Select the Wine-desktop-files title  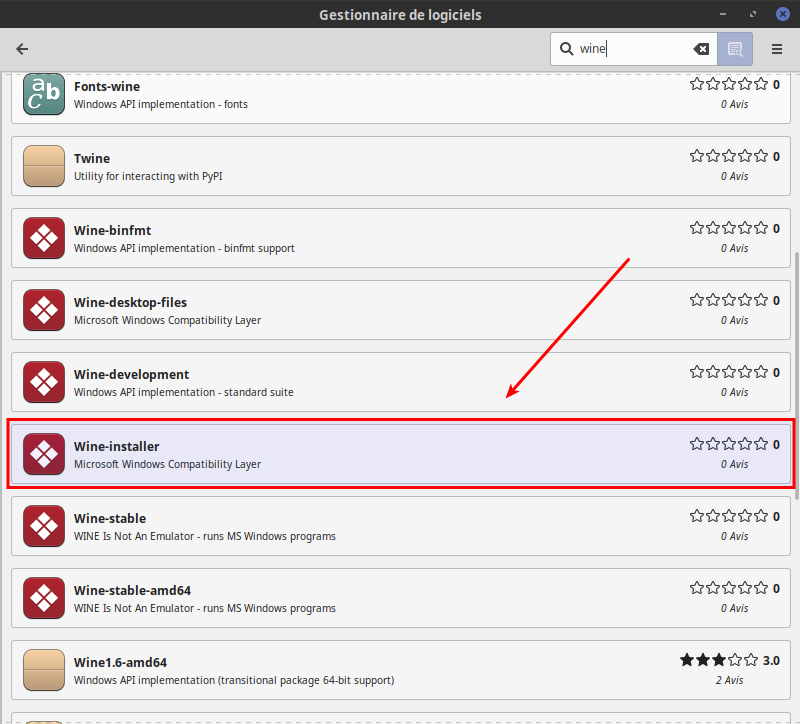(130, 303)
